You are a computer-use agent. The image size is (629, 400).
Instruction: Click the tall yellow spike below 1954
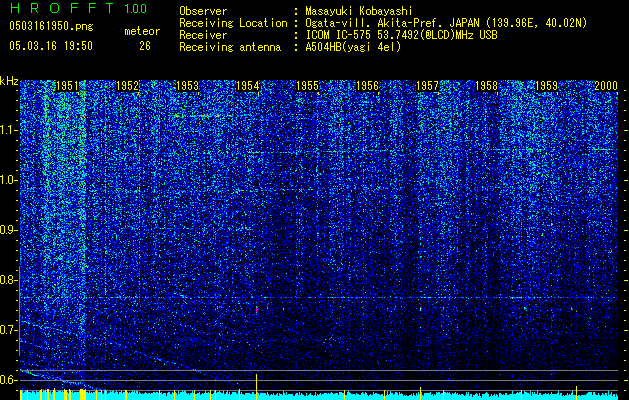coord(256,387)
